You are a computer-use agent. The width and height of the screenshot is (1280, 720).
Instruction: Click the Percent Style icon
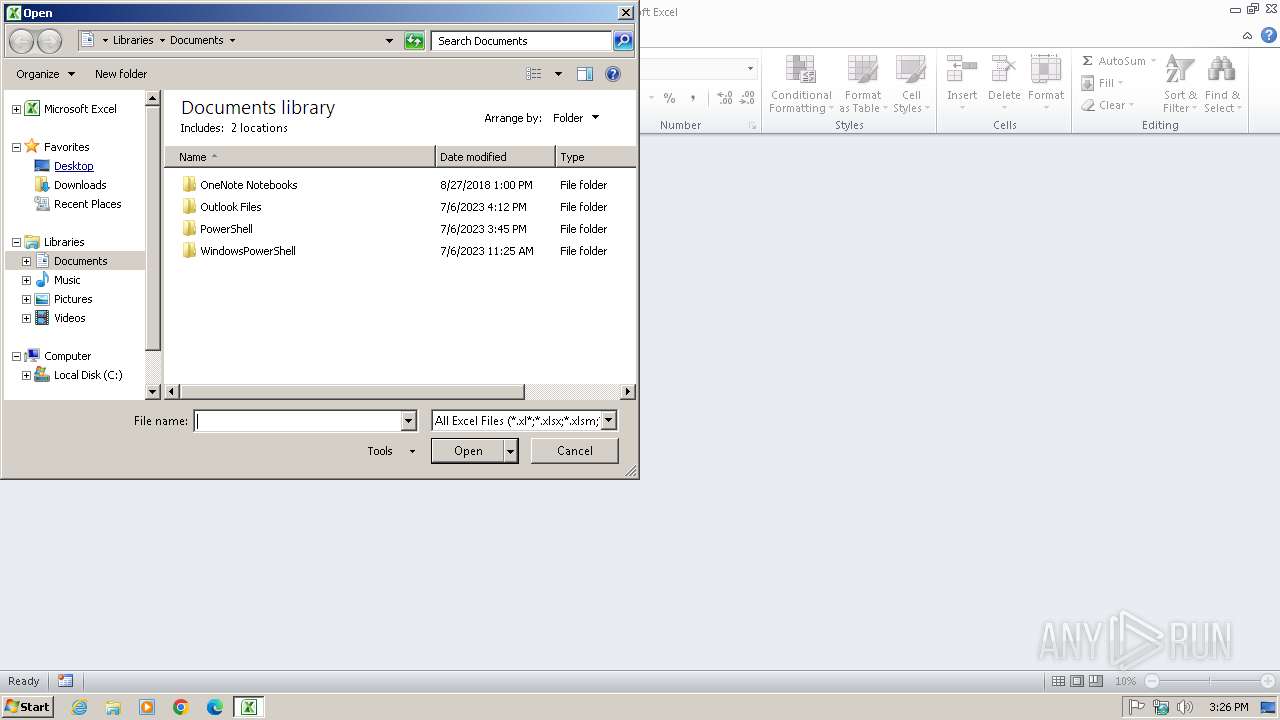[669, 98]
